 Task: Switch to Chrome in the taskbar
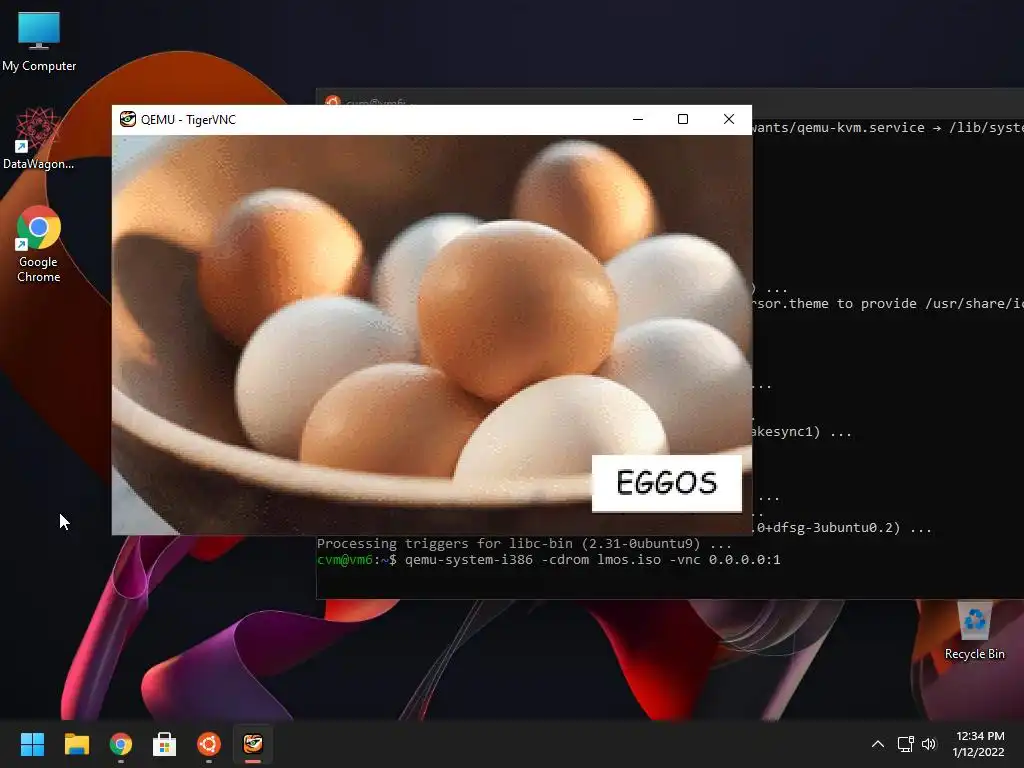pos(121,744)
